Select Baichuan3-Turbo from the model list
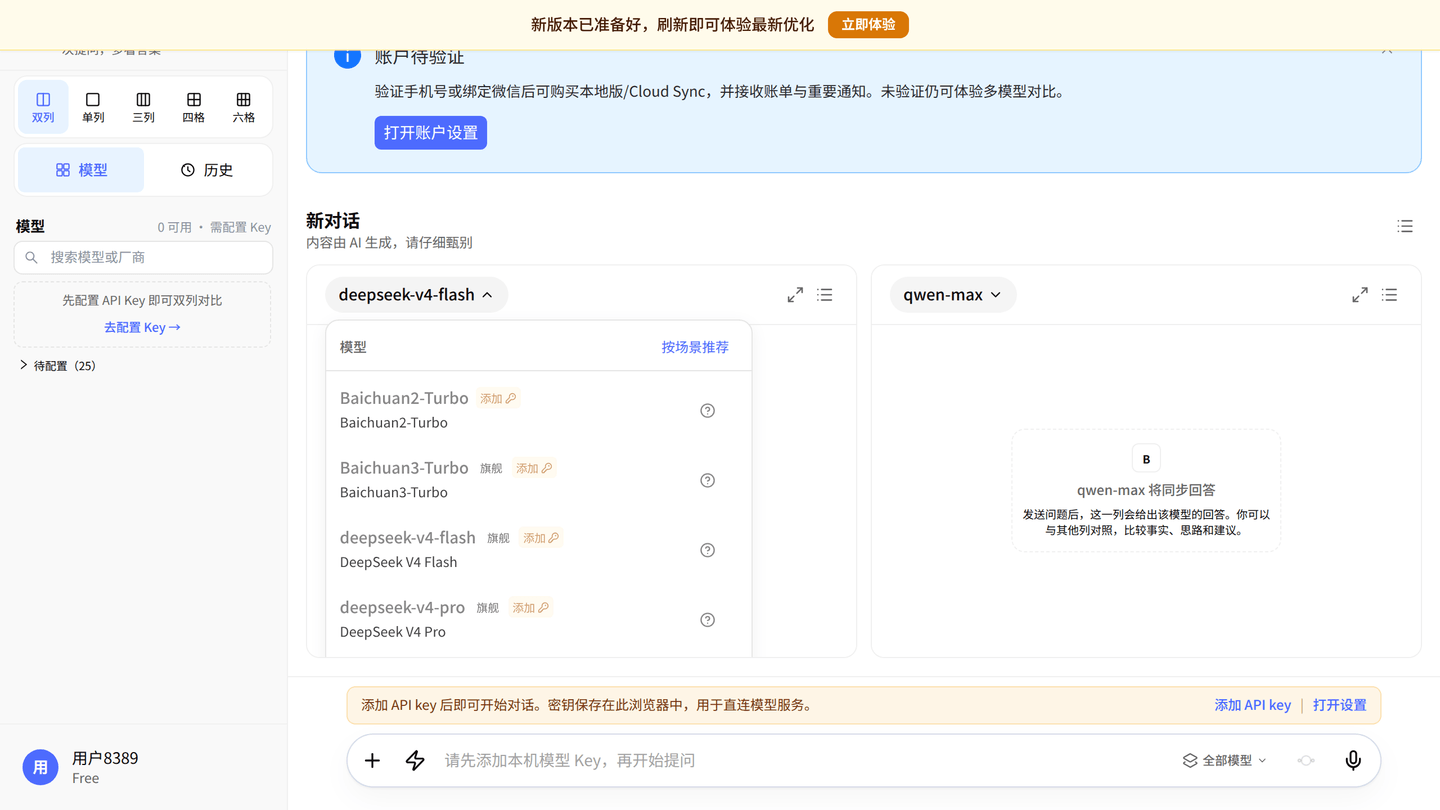The image size is (1440, 810). coord(538,480)
